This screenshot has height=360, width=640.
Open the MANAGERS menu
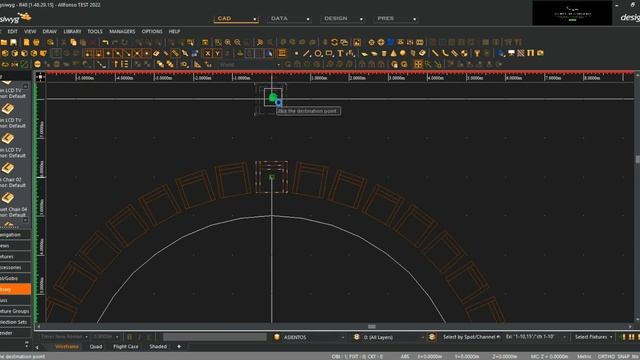[x=122, y=31]
